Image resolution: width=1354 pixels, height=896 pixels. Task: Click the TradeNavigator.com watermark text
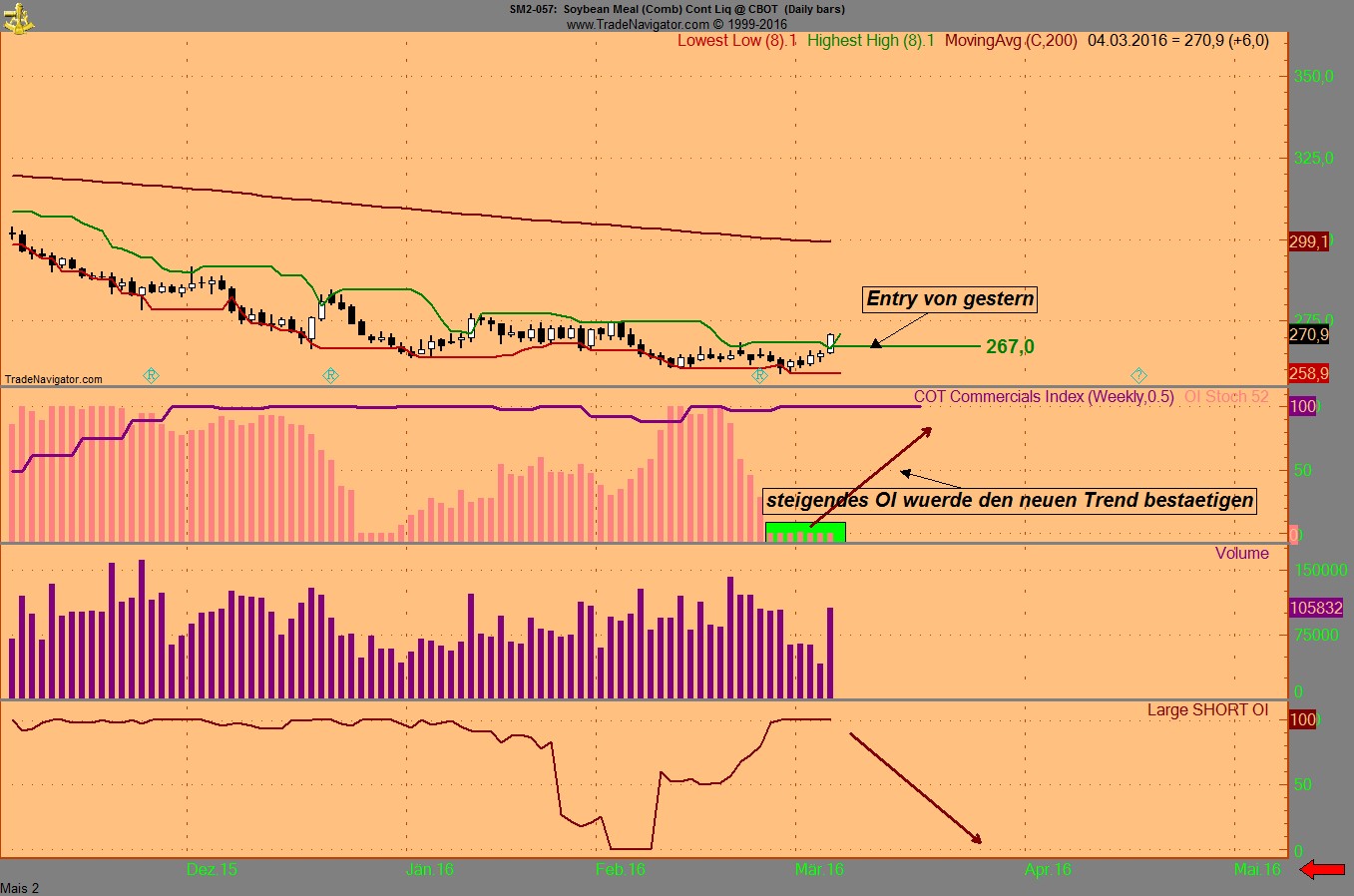click(x=53, y=378)
